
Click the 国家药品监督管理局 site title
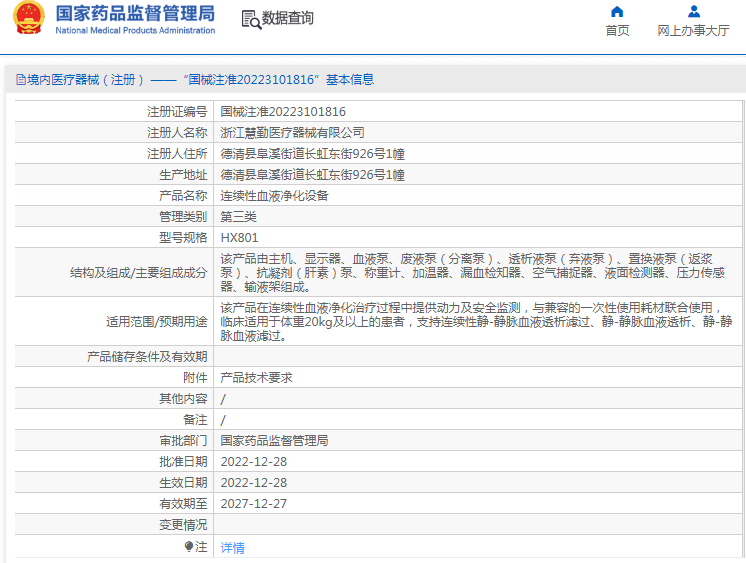click(135, 13)
